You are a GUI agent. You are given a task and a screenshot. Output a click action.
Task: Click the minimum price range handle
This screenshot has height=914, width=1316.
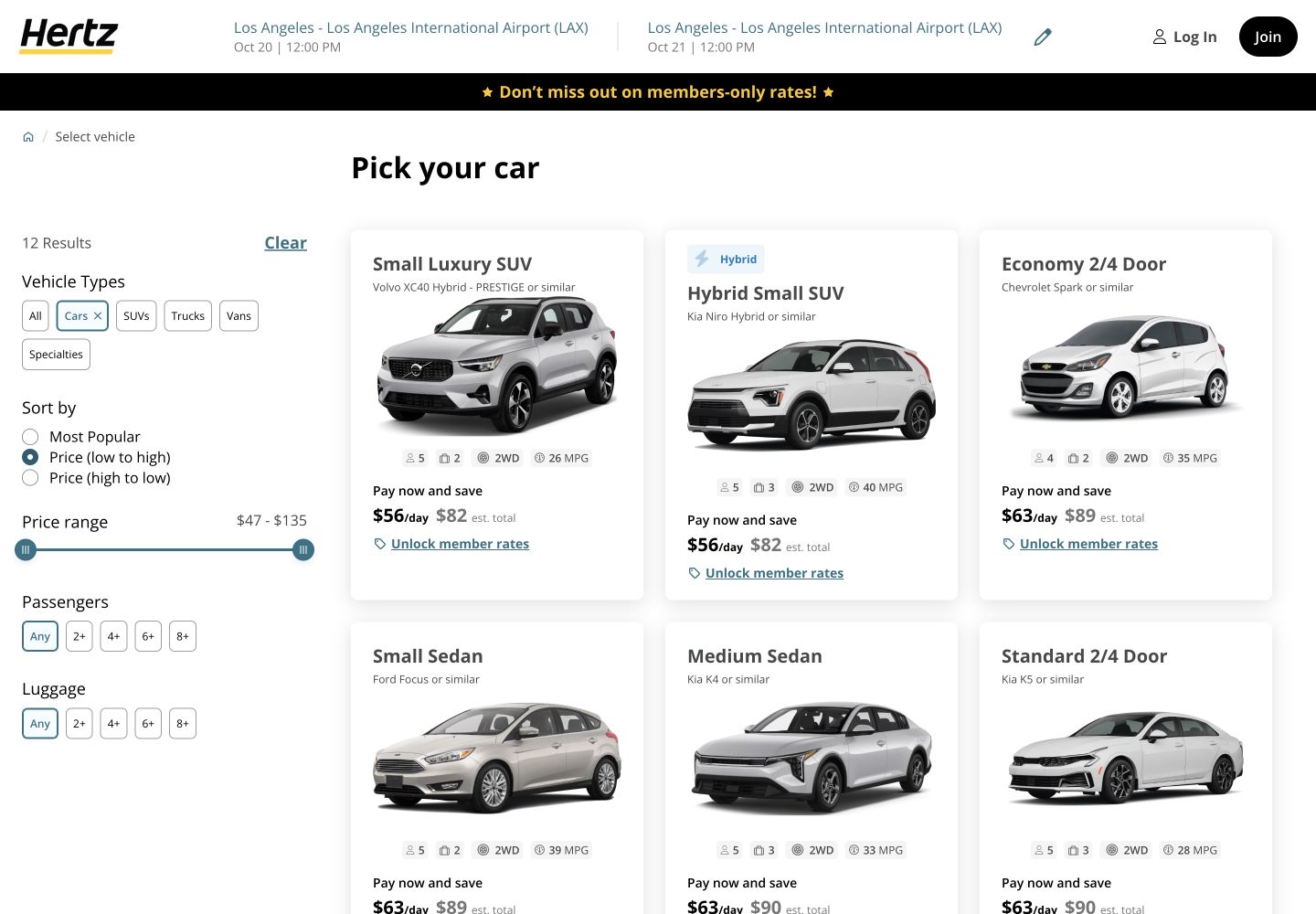(26, 550)
